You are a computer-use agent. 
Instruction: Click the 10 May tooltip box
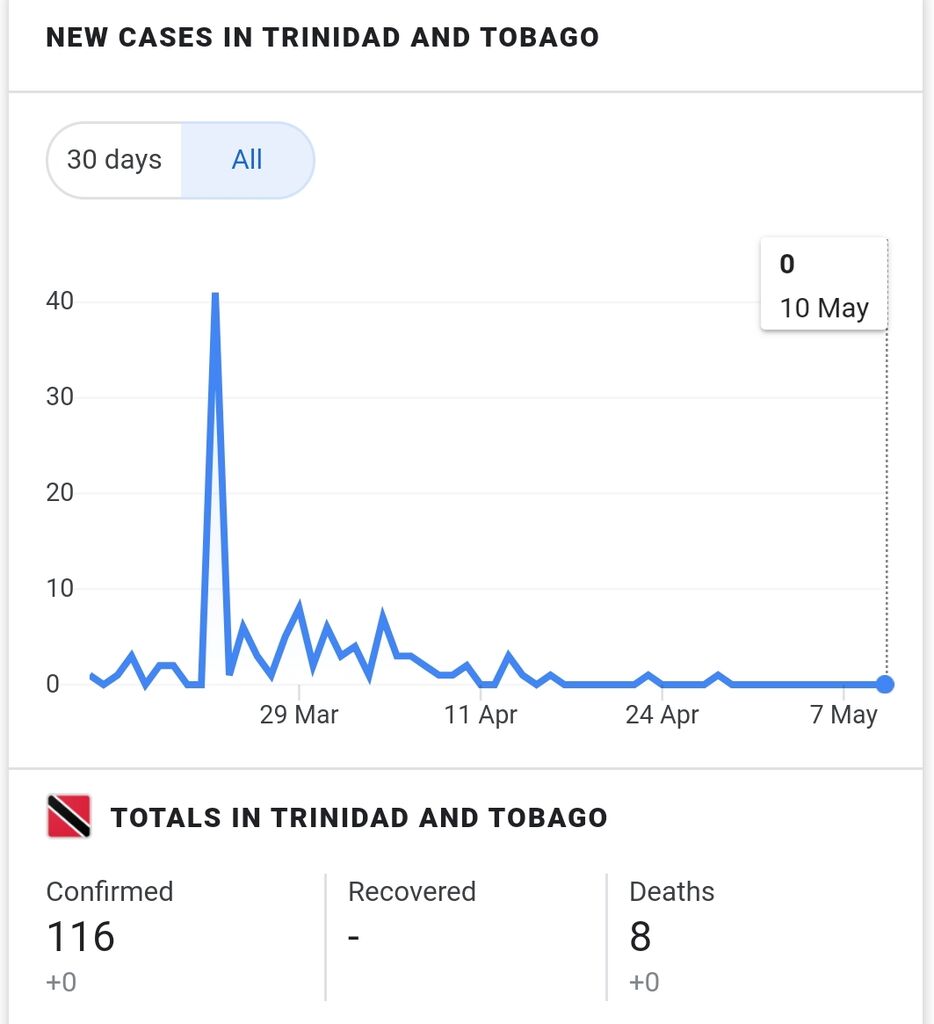point(824,284)
